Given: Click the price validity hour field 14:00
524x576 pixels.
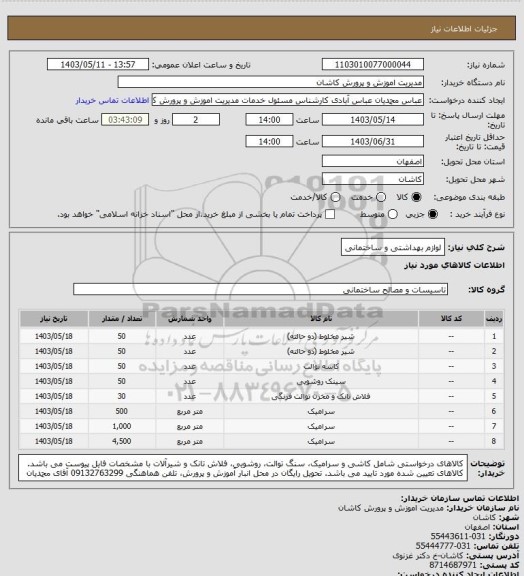Looking at the screenshot, I should coord(269,141).
